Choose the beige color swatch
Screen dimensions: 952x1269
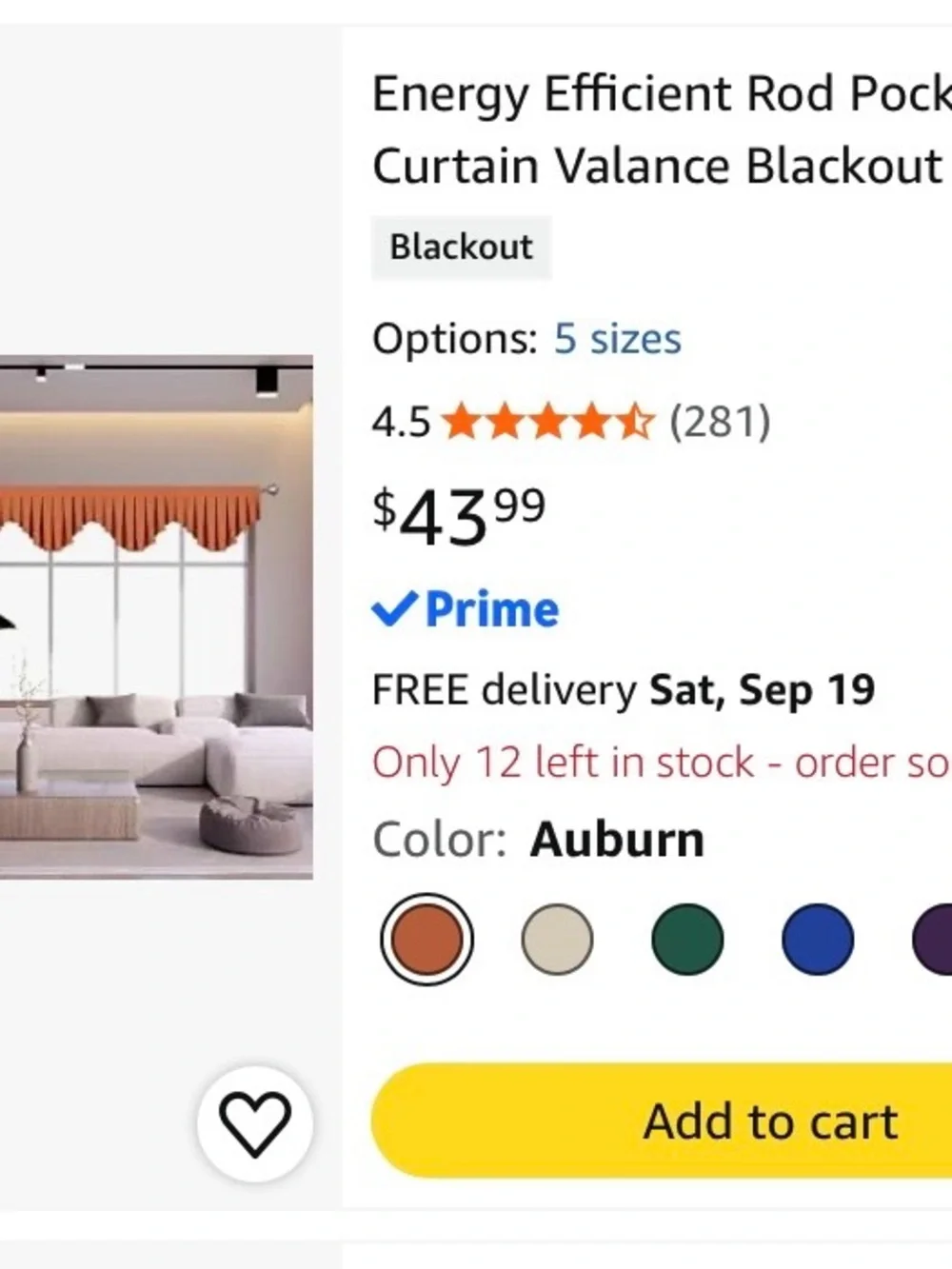557,940
